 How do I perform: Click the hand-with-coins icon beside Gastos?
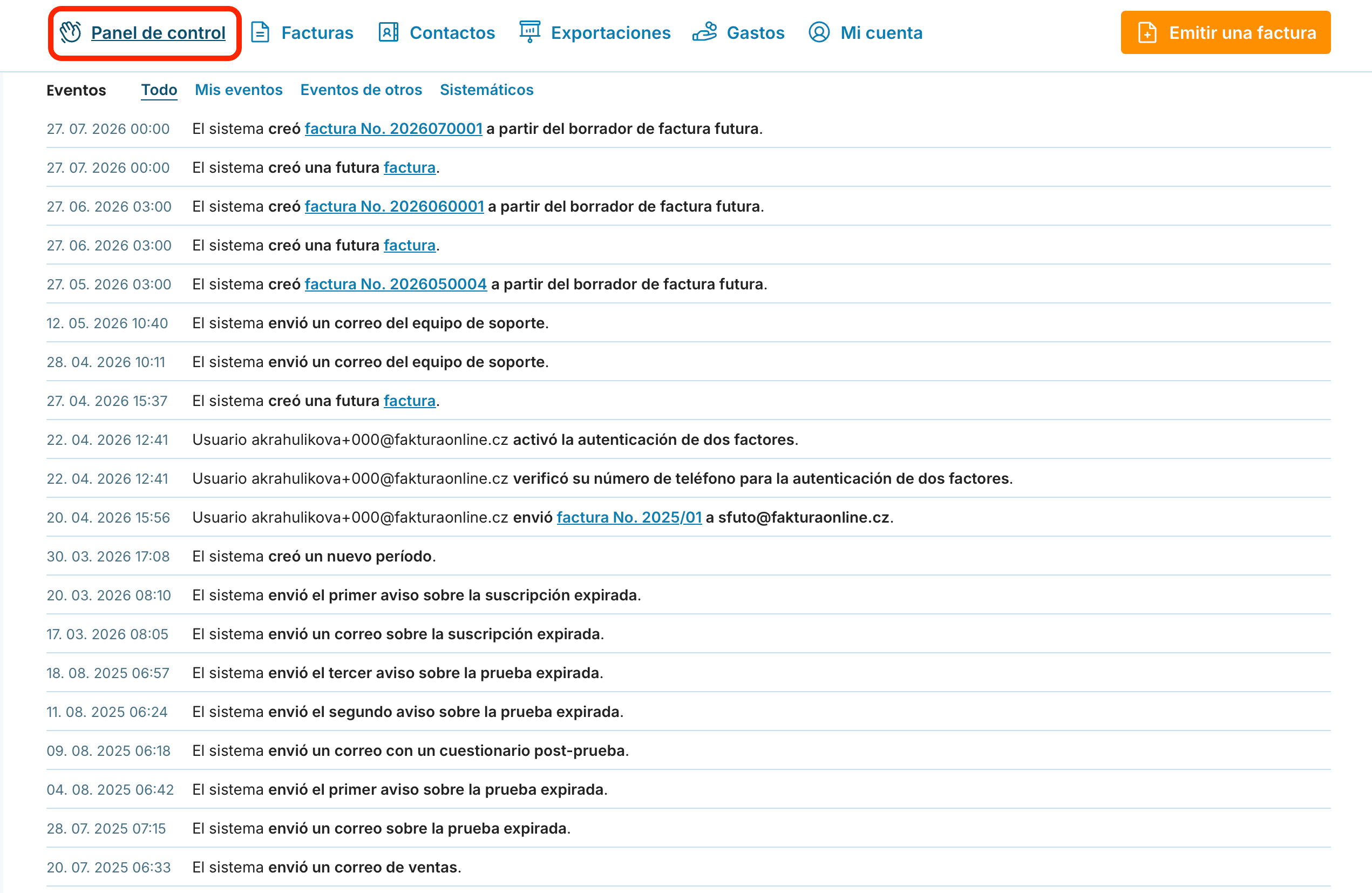pyautogui.click(x=704, y=32)
